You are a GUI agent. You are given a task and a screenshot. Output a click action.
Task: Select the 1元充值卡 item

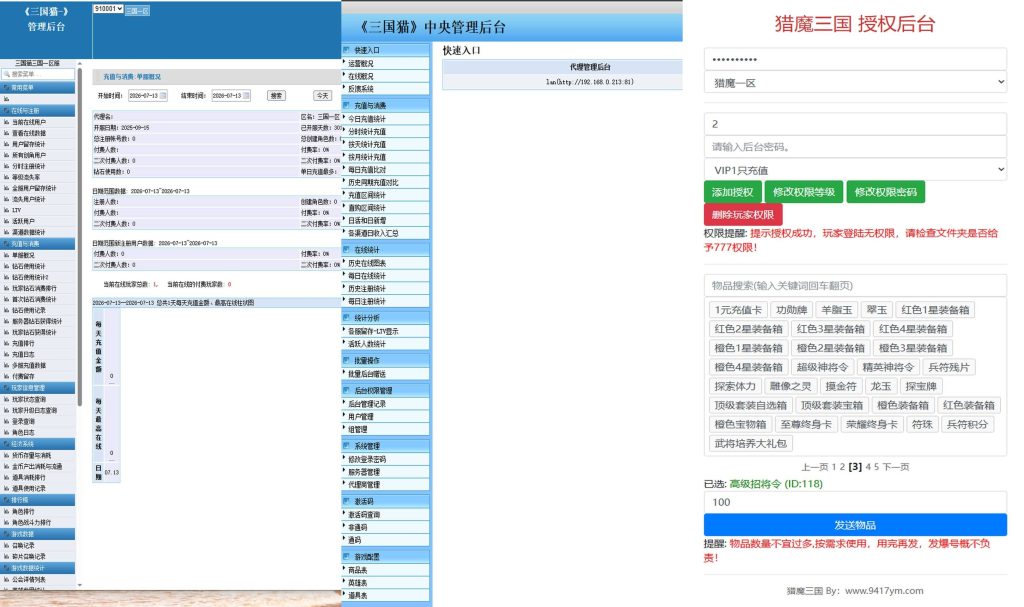(738, 310)
